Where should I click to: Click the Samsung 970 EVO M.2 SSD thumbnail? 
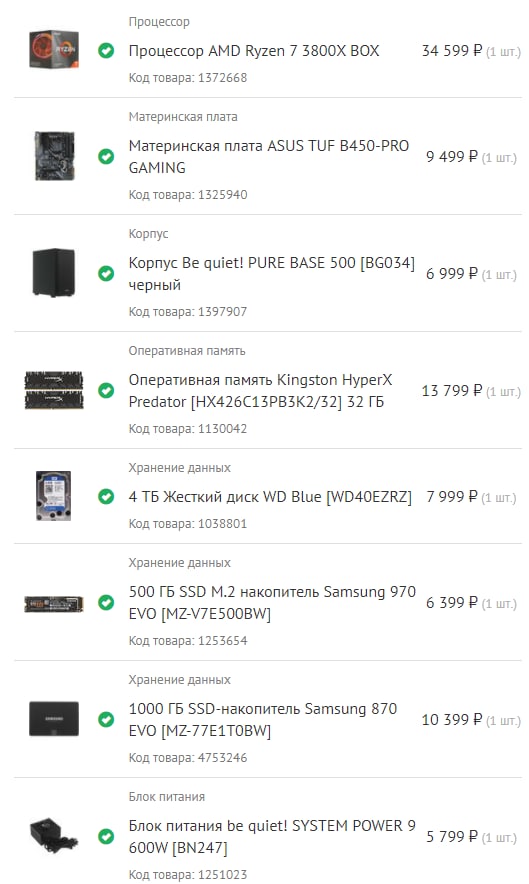pos(54,603)
